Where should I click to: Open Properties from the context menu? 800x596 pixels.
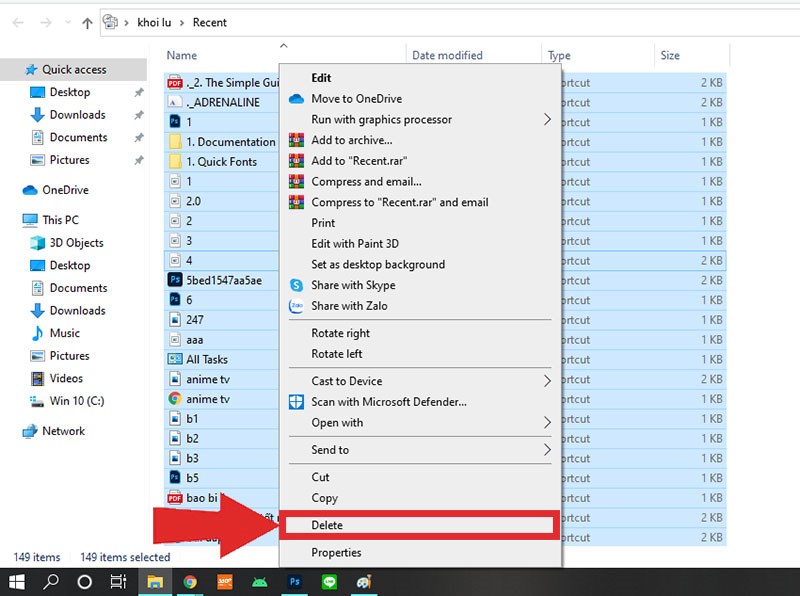point(420,553)
